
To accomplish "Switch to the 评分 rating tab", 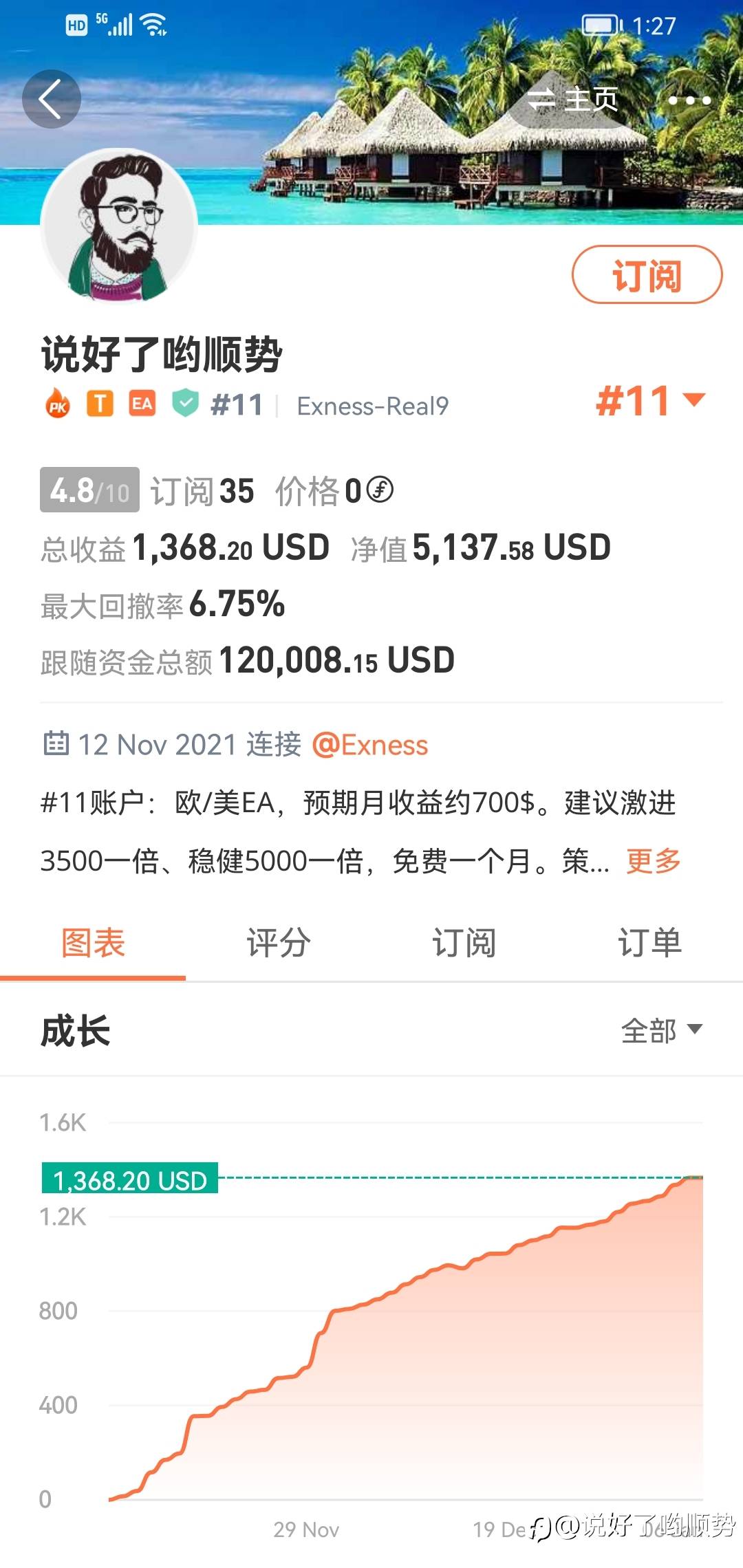I will (279, 943).
